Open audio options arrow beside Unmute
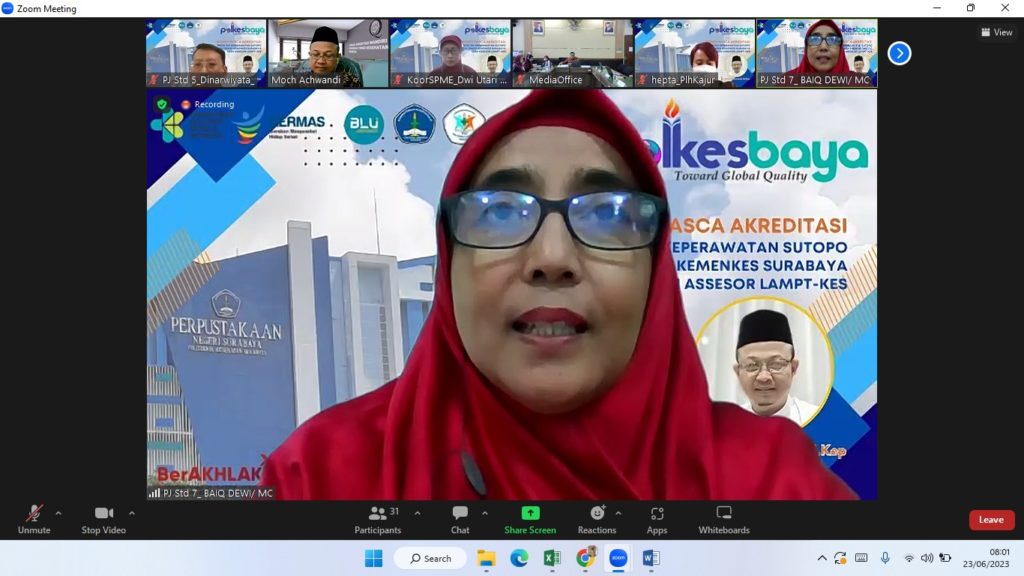Image resolution: width=1024 pixels, height=576 pixels. tap(59, 513)
